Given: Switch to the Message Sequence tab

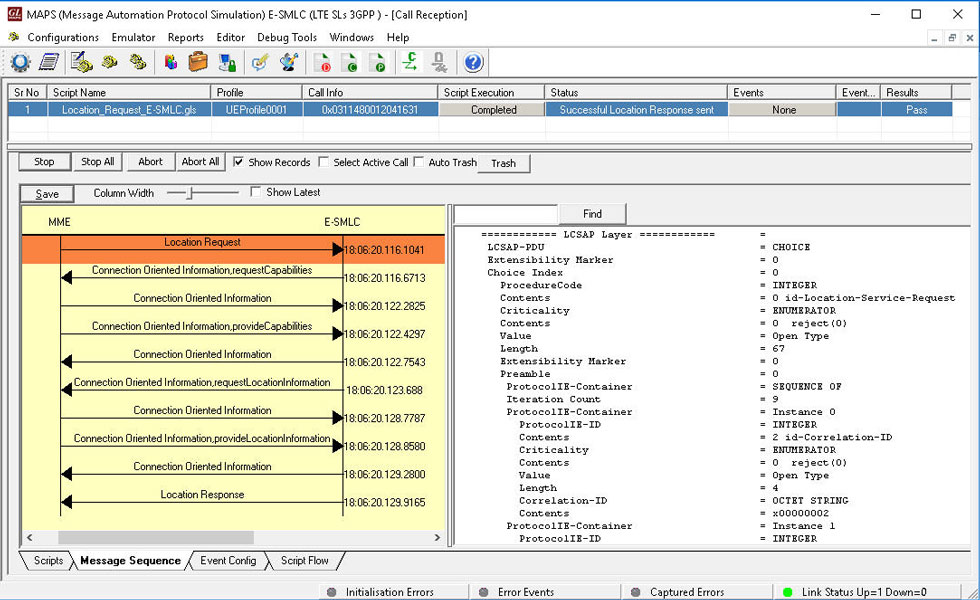Looking at the screenshot, I should (130, 561).
